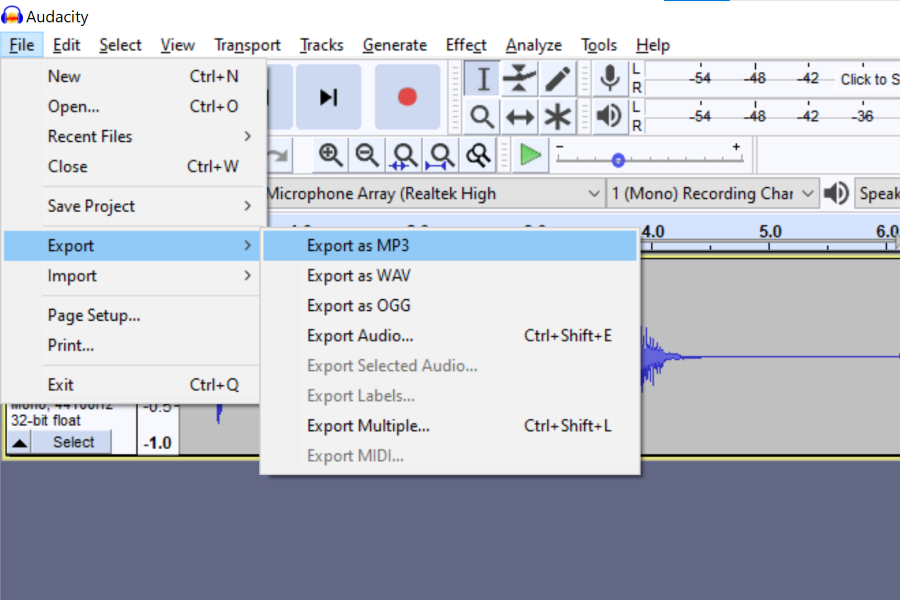Open the Tracks menu
Image resolution: width=900 pixels, height=600 pixels.
point(321,45)
